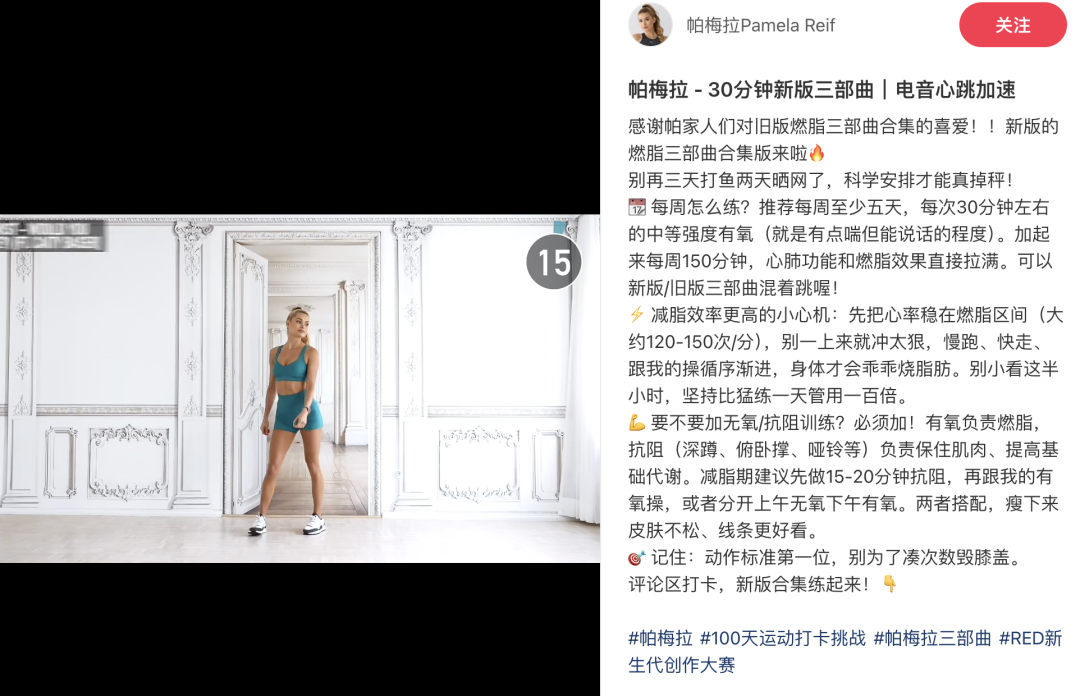
Task: Open Pamela Reif's profile avatar
Action: (x=650, y=24)
